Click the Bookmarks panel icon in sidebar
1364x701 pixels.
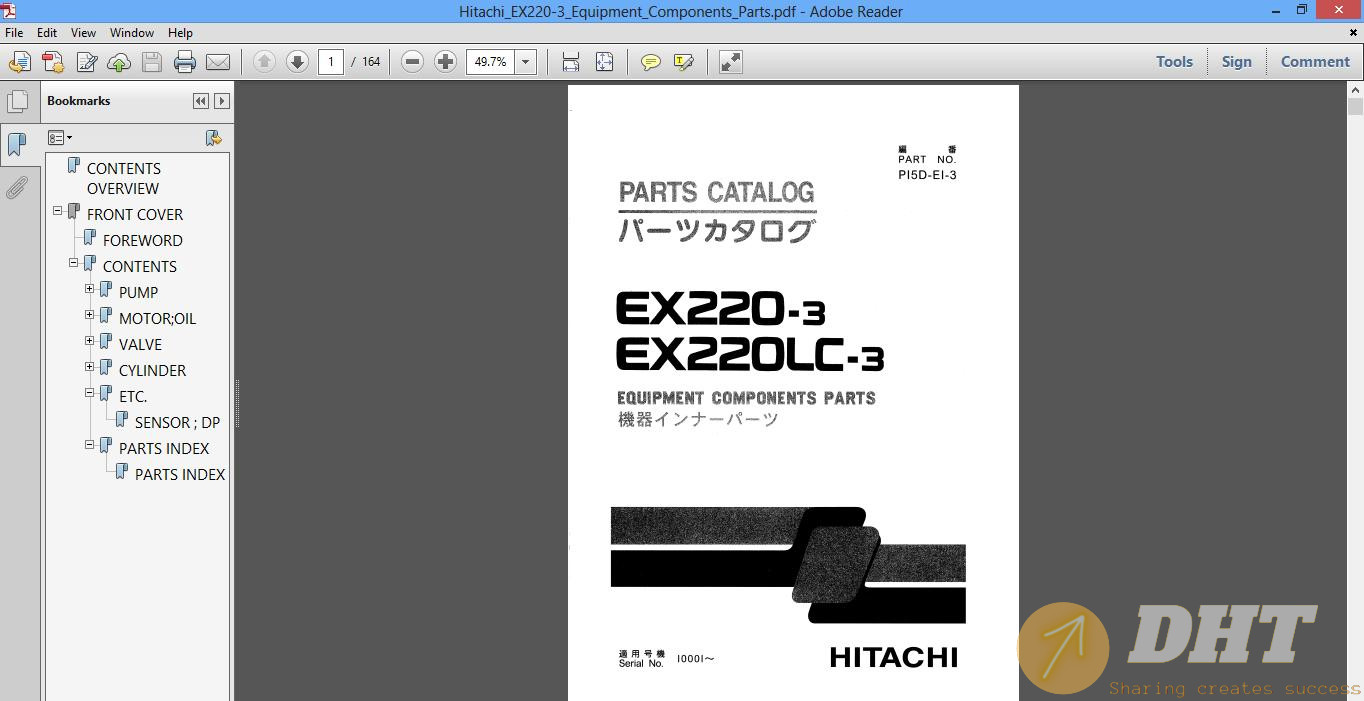tap(17, 144)
